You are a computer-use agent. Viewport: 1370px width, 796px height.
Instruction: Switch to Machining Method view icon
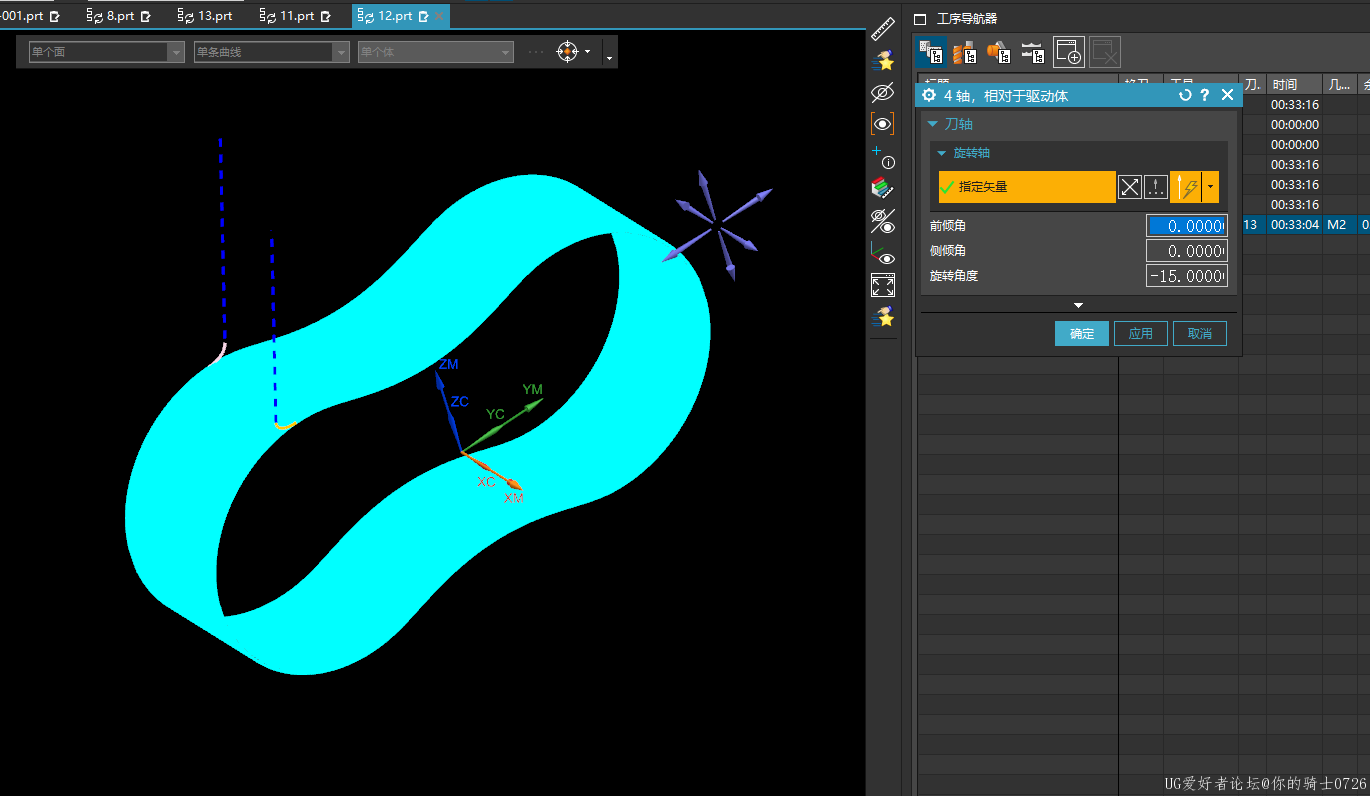pyautogui.click(x=1032, y=52)
